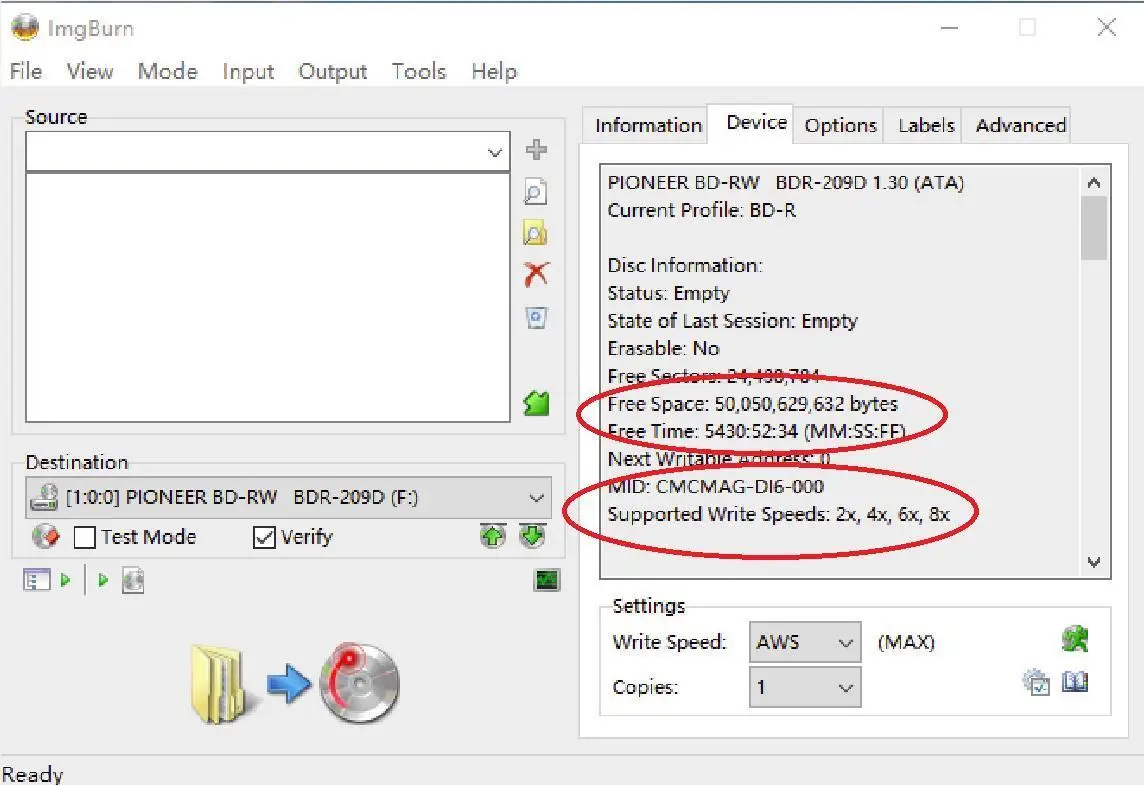The image size is (1144, 785).
Task: Click the device info scrollbar thumb
Action: [x=1094, y=228]
